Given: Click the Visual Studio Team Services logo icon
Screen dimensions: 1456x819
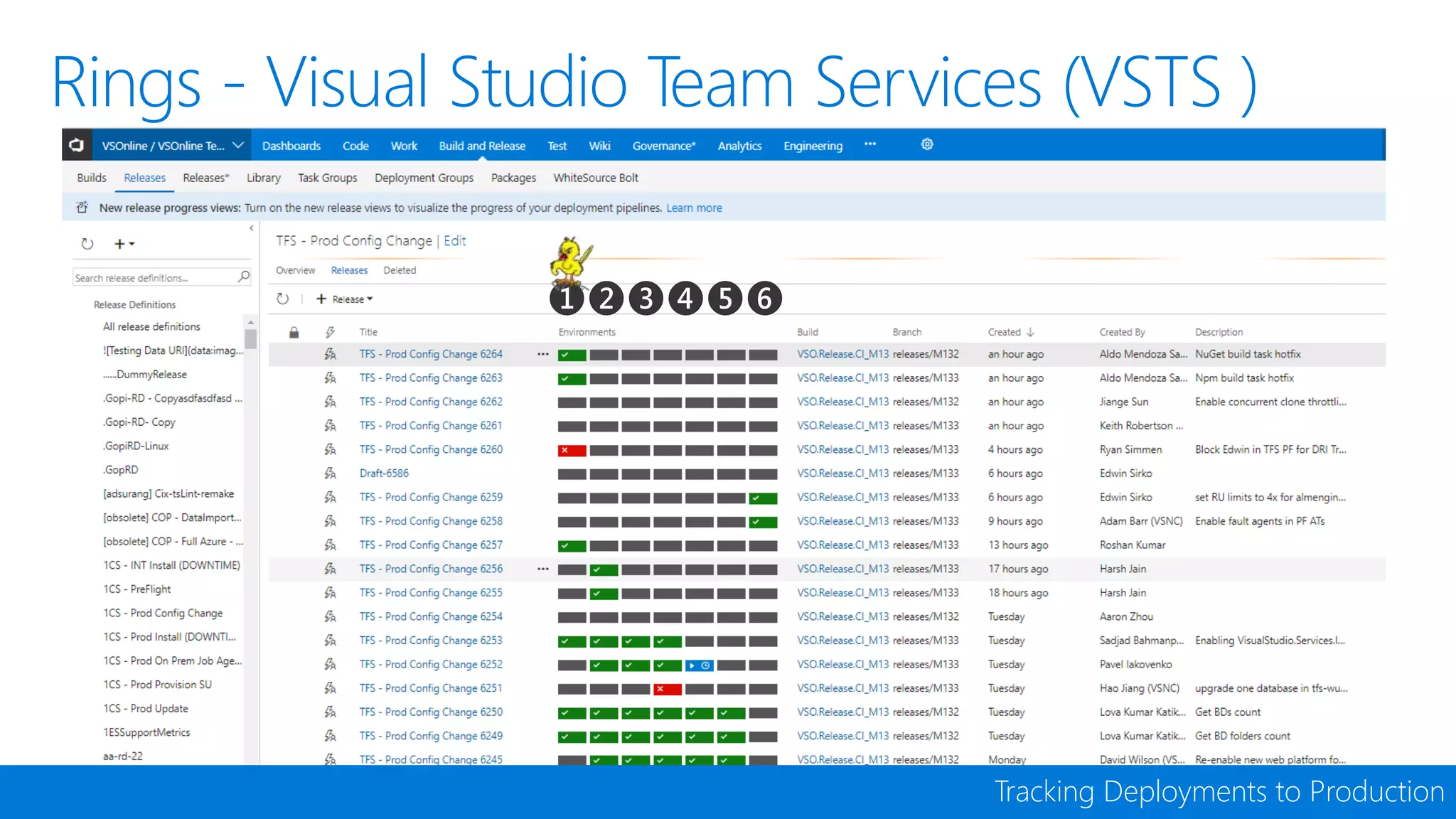Looking at the screenshot, I should 76,146.
